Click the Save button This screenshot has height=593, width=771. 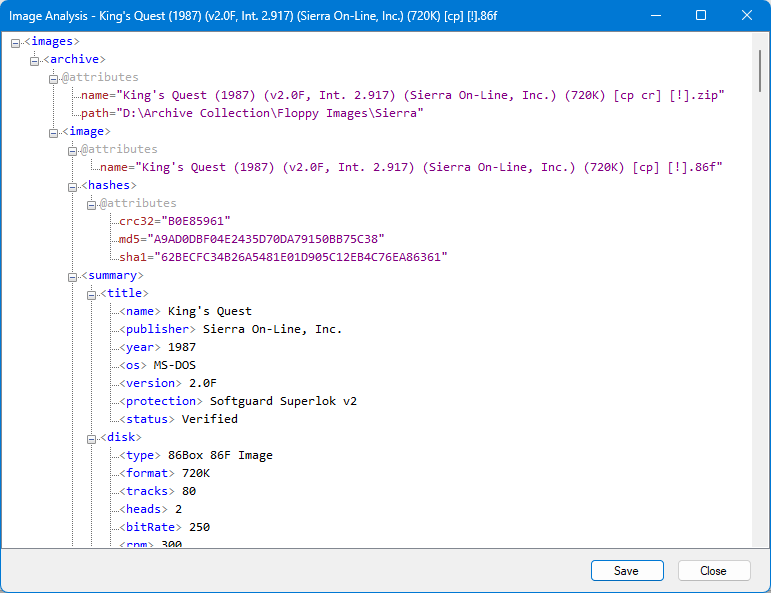[627, 570]
